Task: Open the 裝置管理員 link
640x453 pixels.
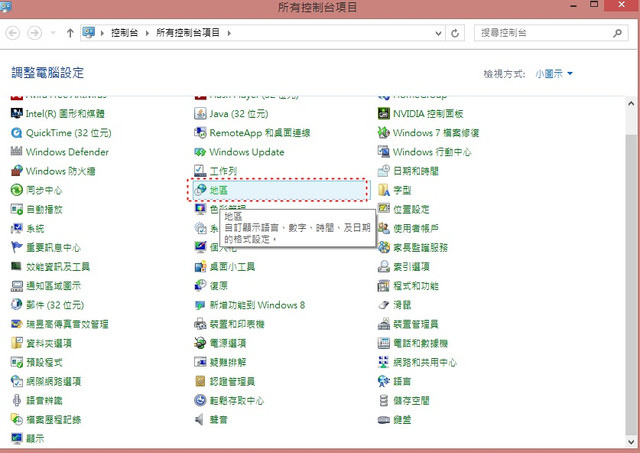Action: pos(416,324)
